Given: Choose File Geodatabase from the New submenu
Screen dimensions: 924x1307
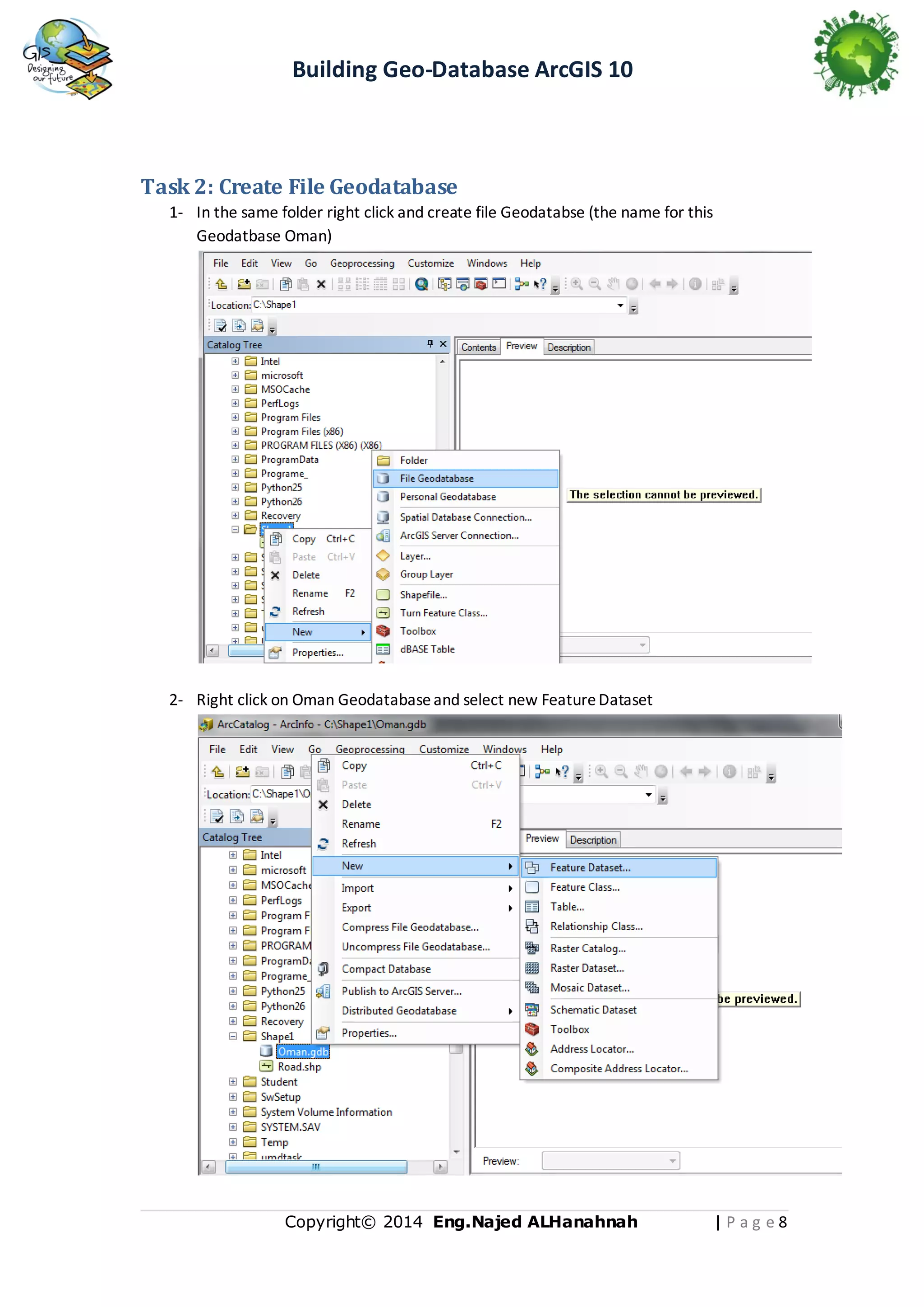Looking at the screenshot, I should click(x=466, y=479).
